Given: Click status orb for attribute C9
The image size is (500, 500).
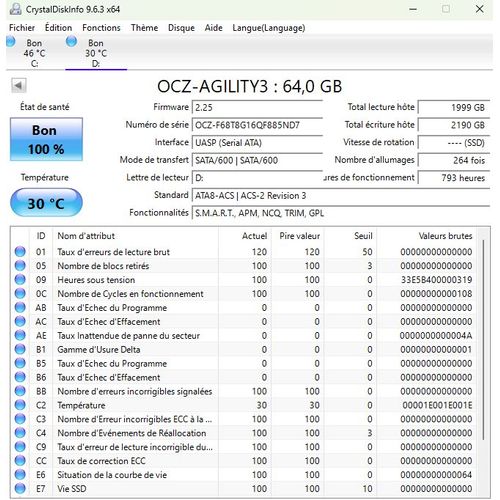Looking at the screenshot, I should [x=20, y=447].
